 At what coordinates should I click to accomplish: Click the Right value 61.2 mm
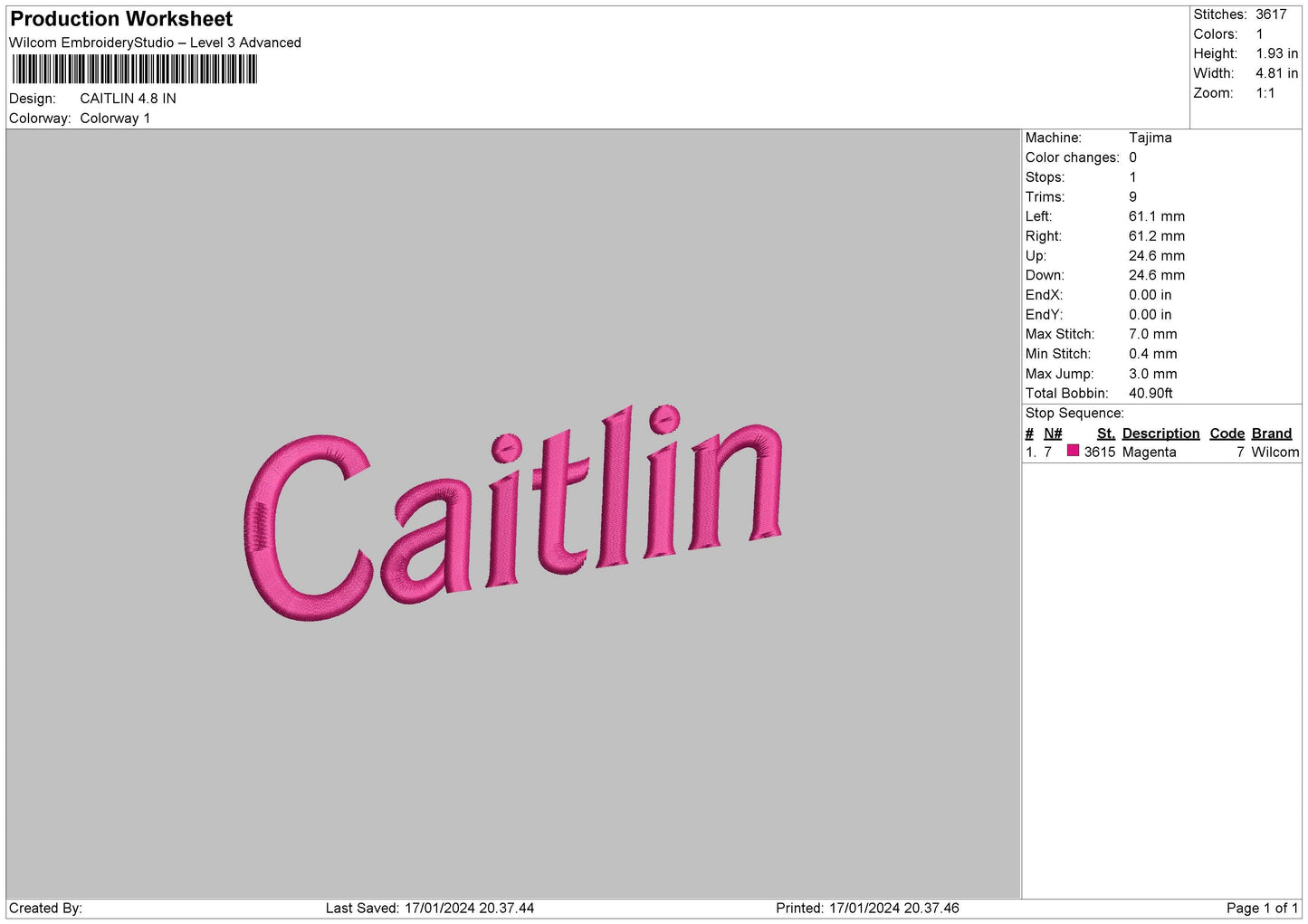[x=1157, y=236]
